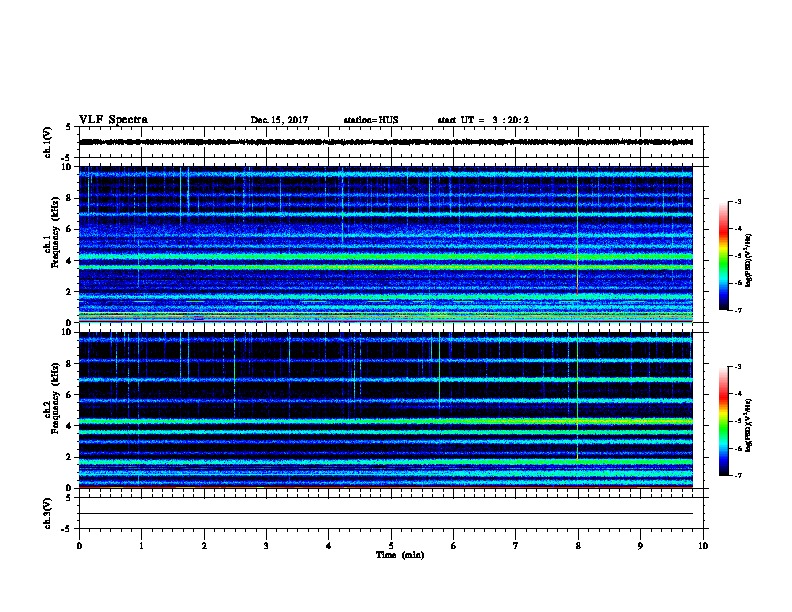Click the "VLF Spectra" title text
Image resolution: width=792 pixels, height=612 pixels.
point(113,120)
